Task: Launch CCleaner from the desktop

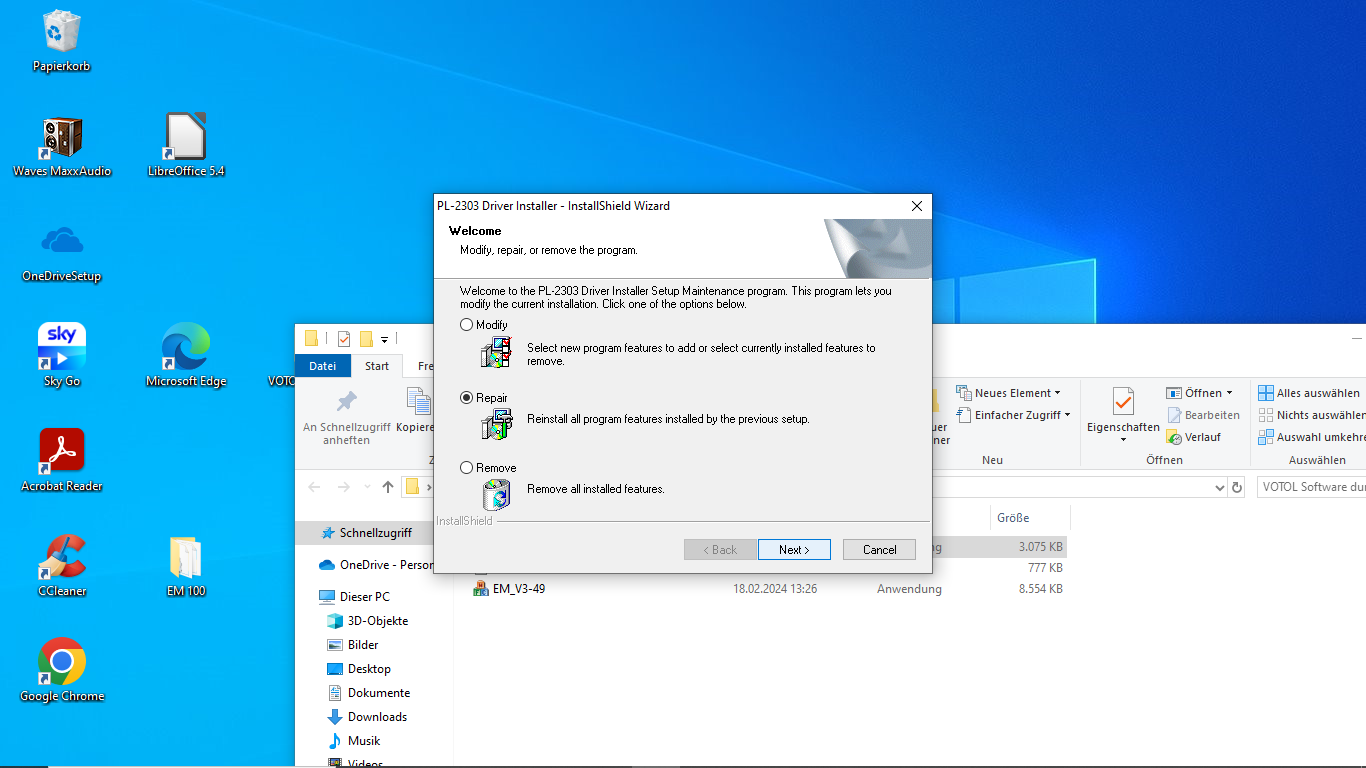Action: [61, 558]
